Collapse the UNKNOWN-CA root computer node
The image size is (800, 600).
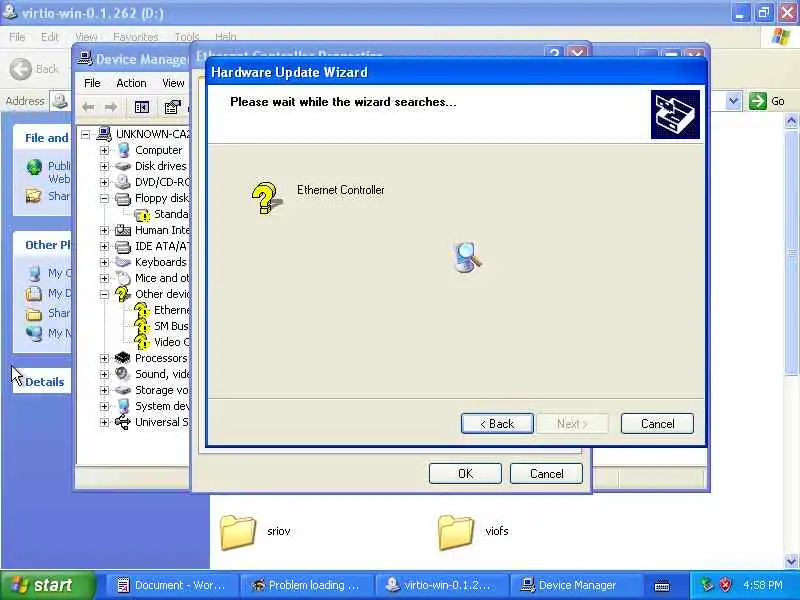pos(85,134)
